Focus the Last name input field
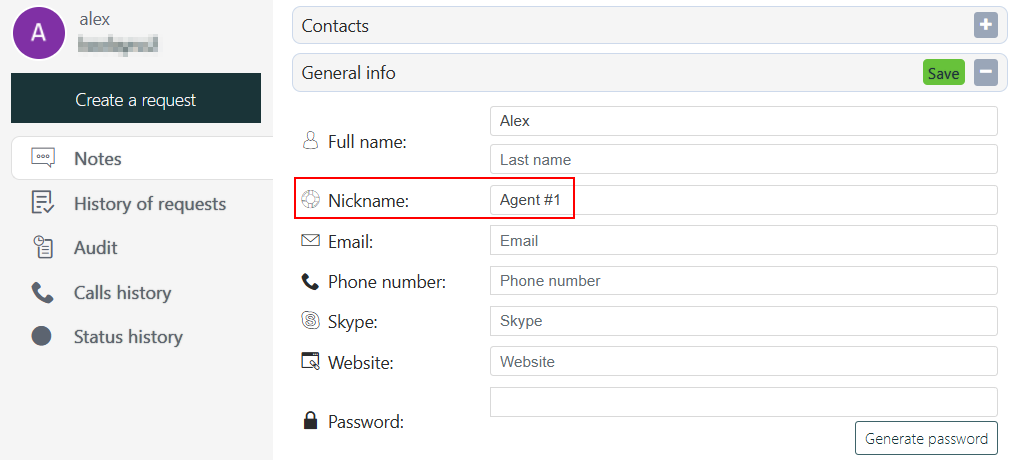The image size is (1011, 460). [743, 159]
